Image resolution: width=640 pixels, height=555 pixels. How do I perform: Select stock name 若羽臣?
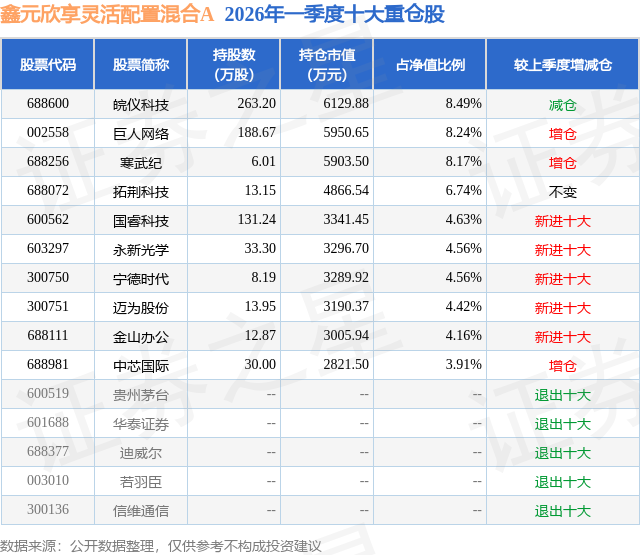tap(141, 482)
